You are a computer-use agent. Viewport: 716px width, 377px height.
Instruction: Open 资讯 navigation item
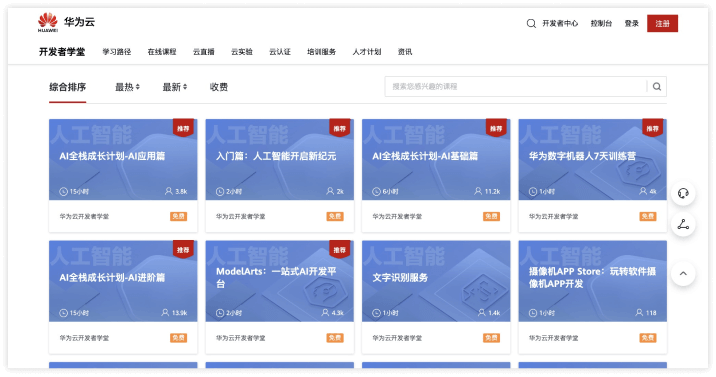point(405,52)
